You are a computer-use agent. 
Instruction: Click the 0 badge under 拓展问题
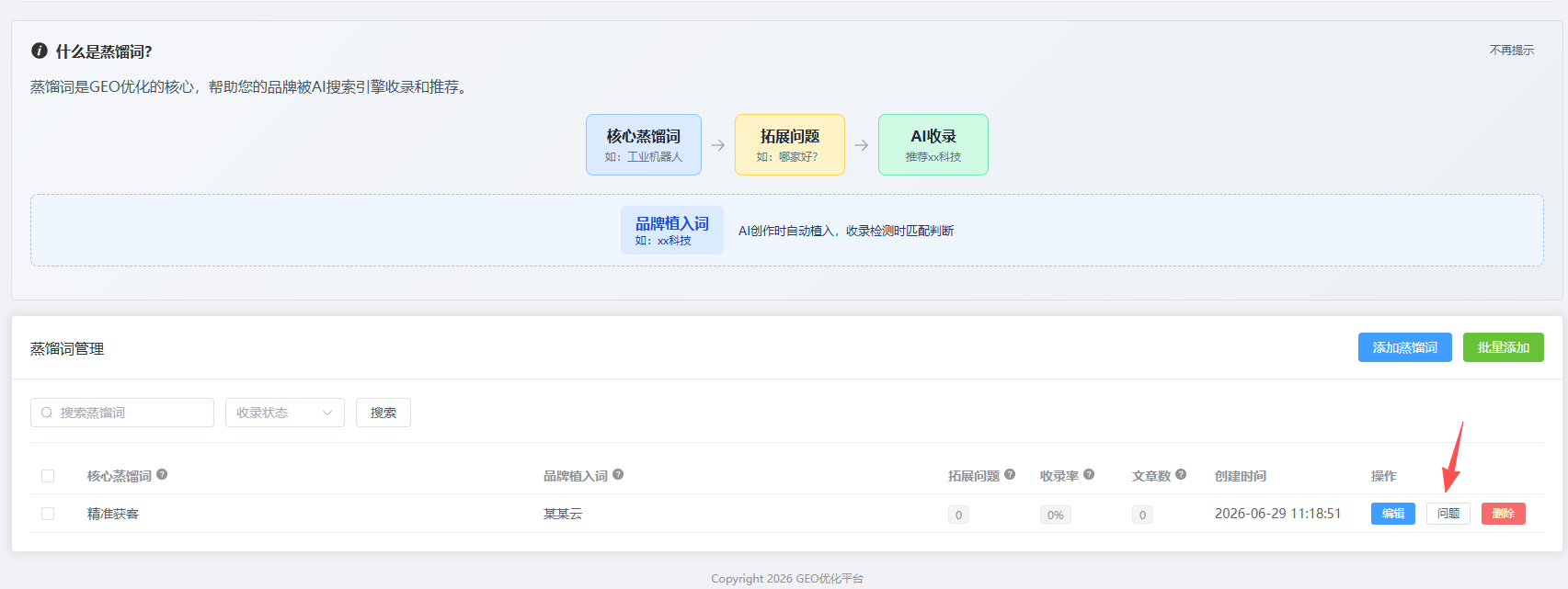[x=958, y=515]
